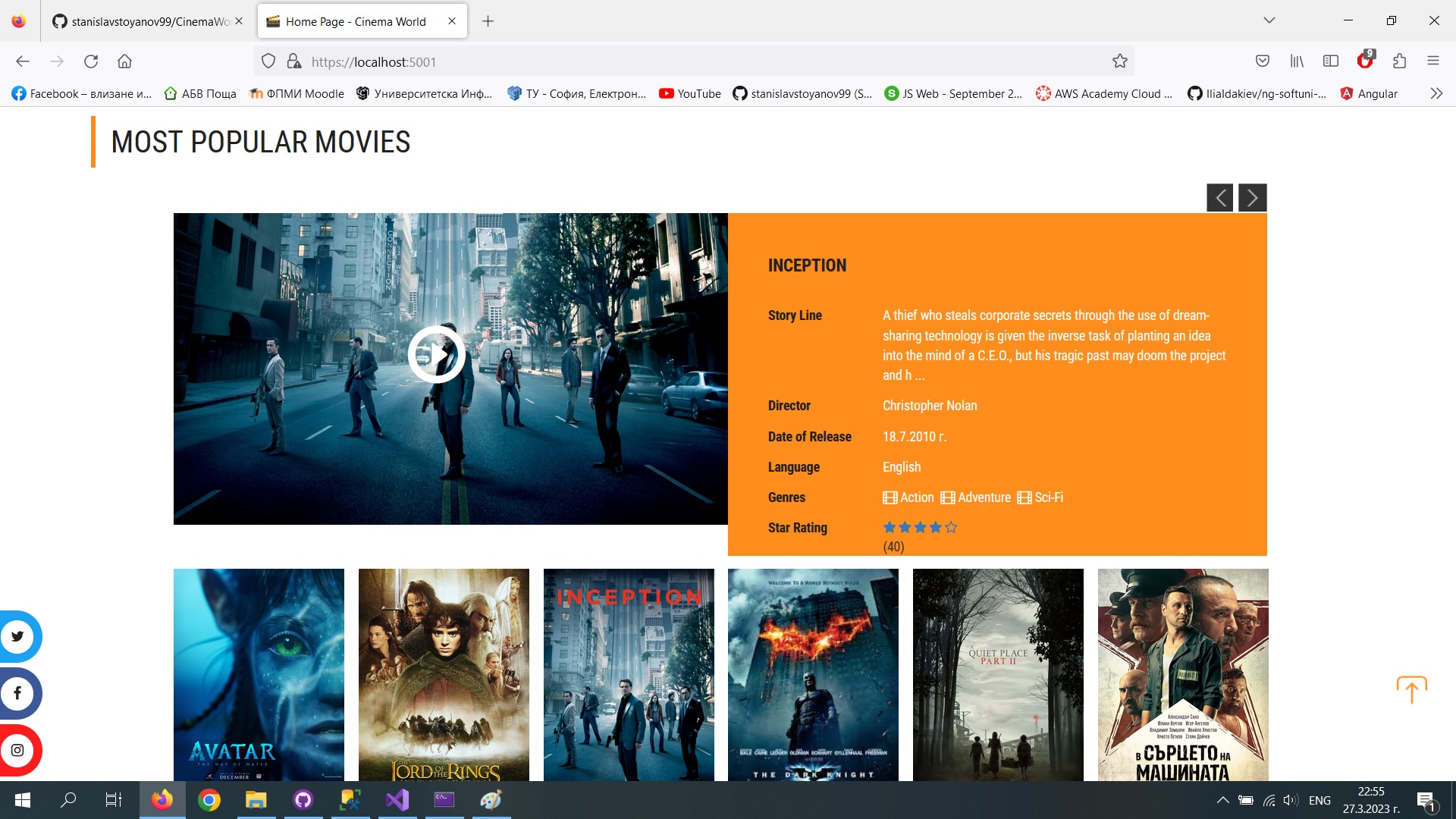Screen dimensions: 1456x819
Task: Toggle the first star rating
Action: 890,528
